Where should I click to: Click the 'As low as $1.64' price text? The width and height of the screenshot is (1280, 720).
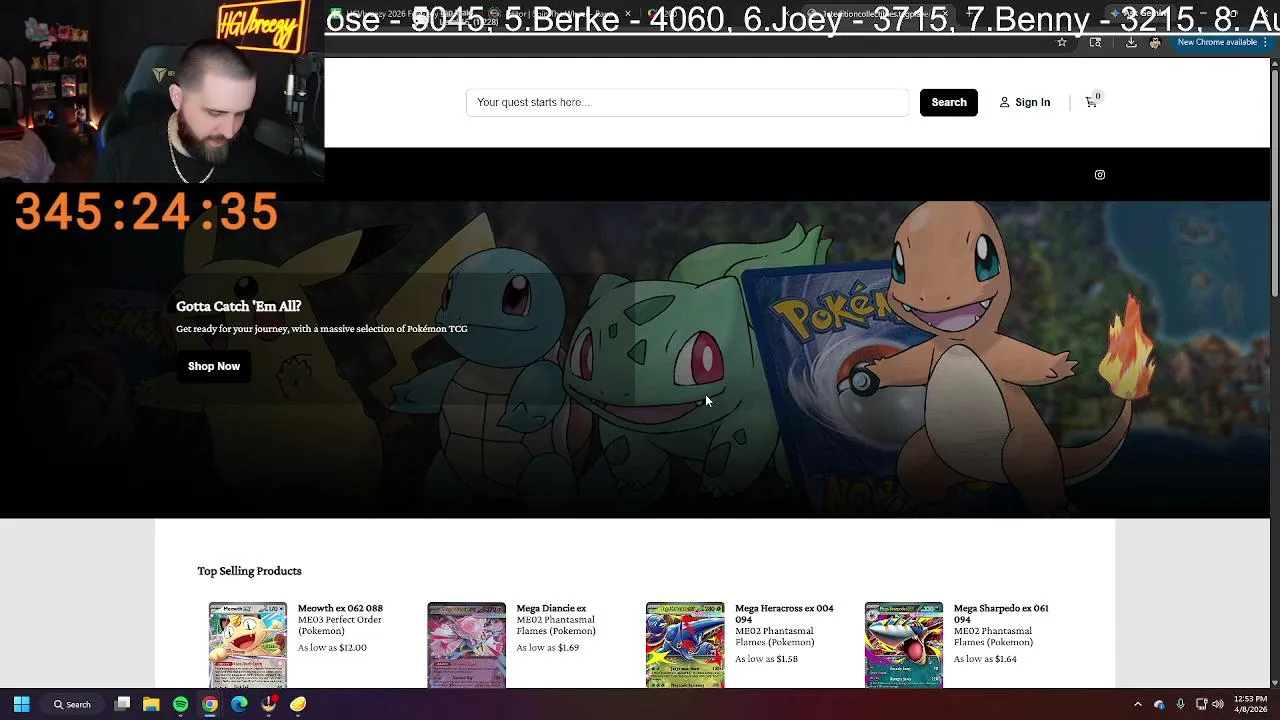point(985,659)
